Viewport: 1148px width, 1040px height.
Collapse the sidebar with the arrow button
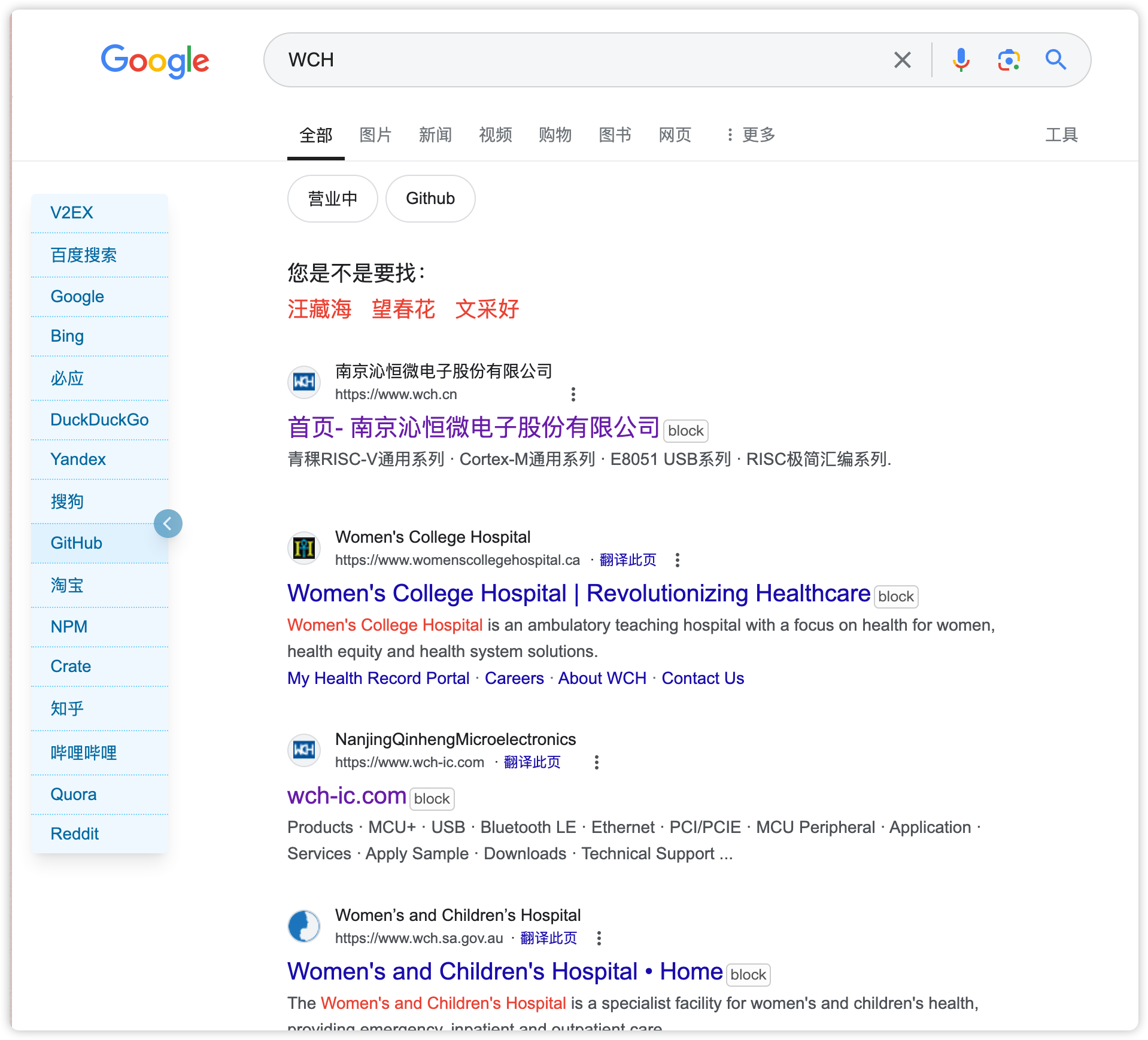tap(168, 524)
